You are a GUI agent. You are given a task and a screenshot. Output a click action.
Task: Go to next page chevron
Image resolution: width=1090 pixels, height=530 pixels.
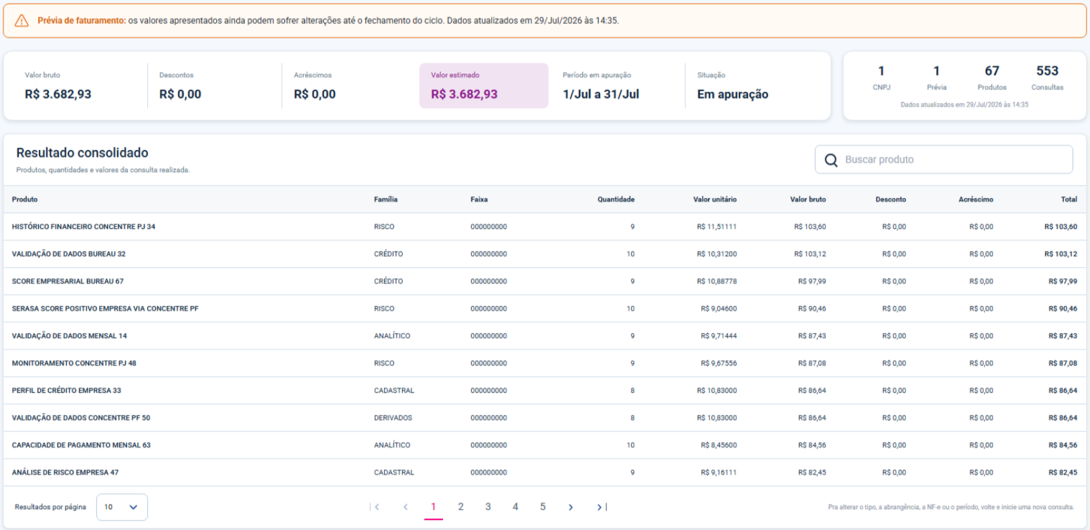[x=570, y=507]
